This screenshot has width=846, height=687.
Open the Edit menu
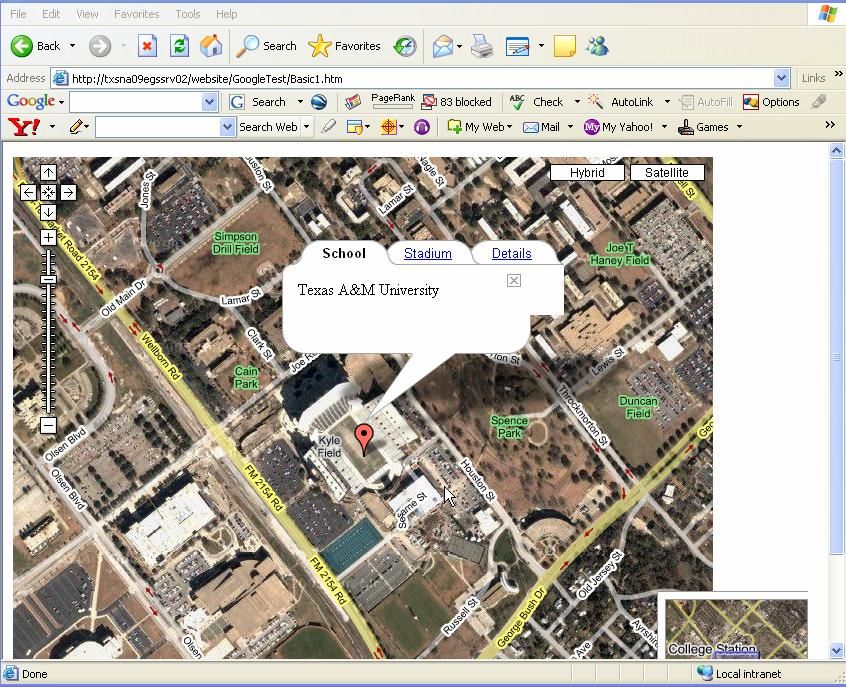point(51,14)
